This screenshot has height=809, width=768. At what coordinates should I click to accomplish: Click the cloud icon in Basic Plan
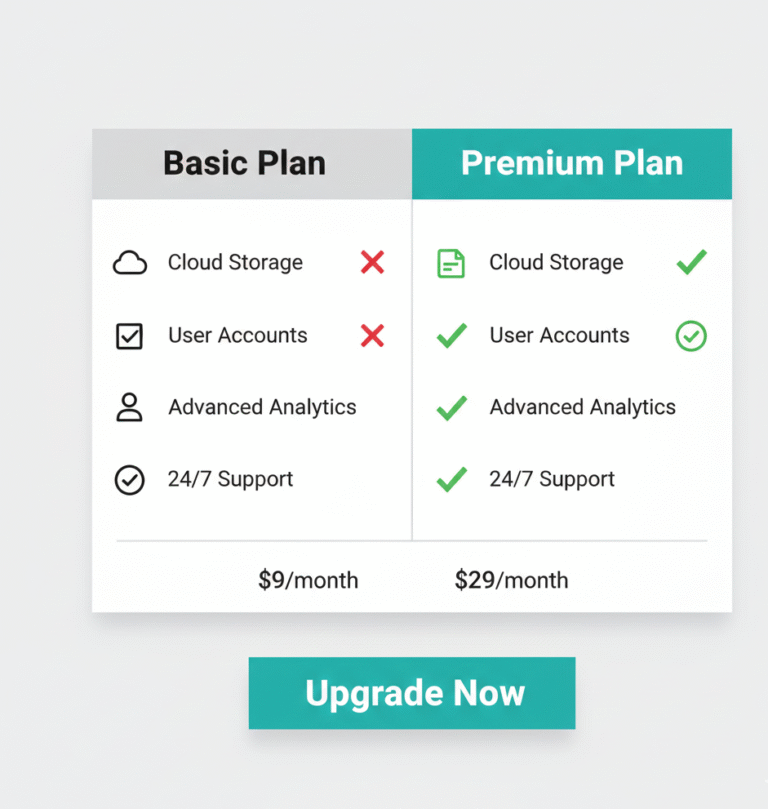coord(130,263)
